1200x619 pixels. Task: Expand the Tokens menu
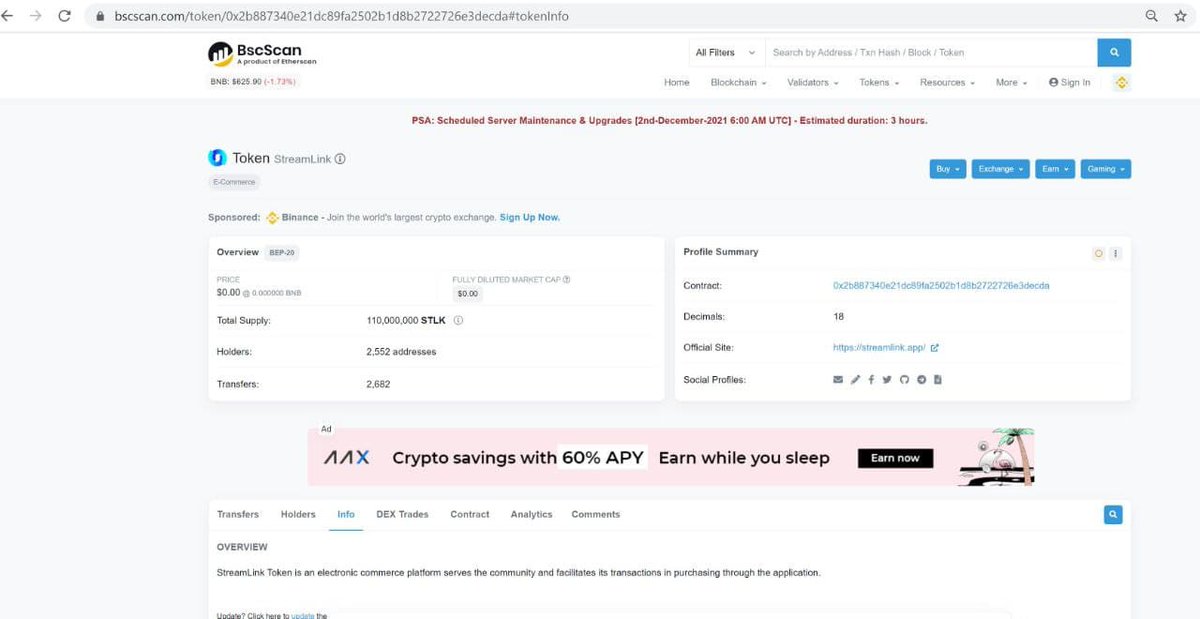879,83
